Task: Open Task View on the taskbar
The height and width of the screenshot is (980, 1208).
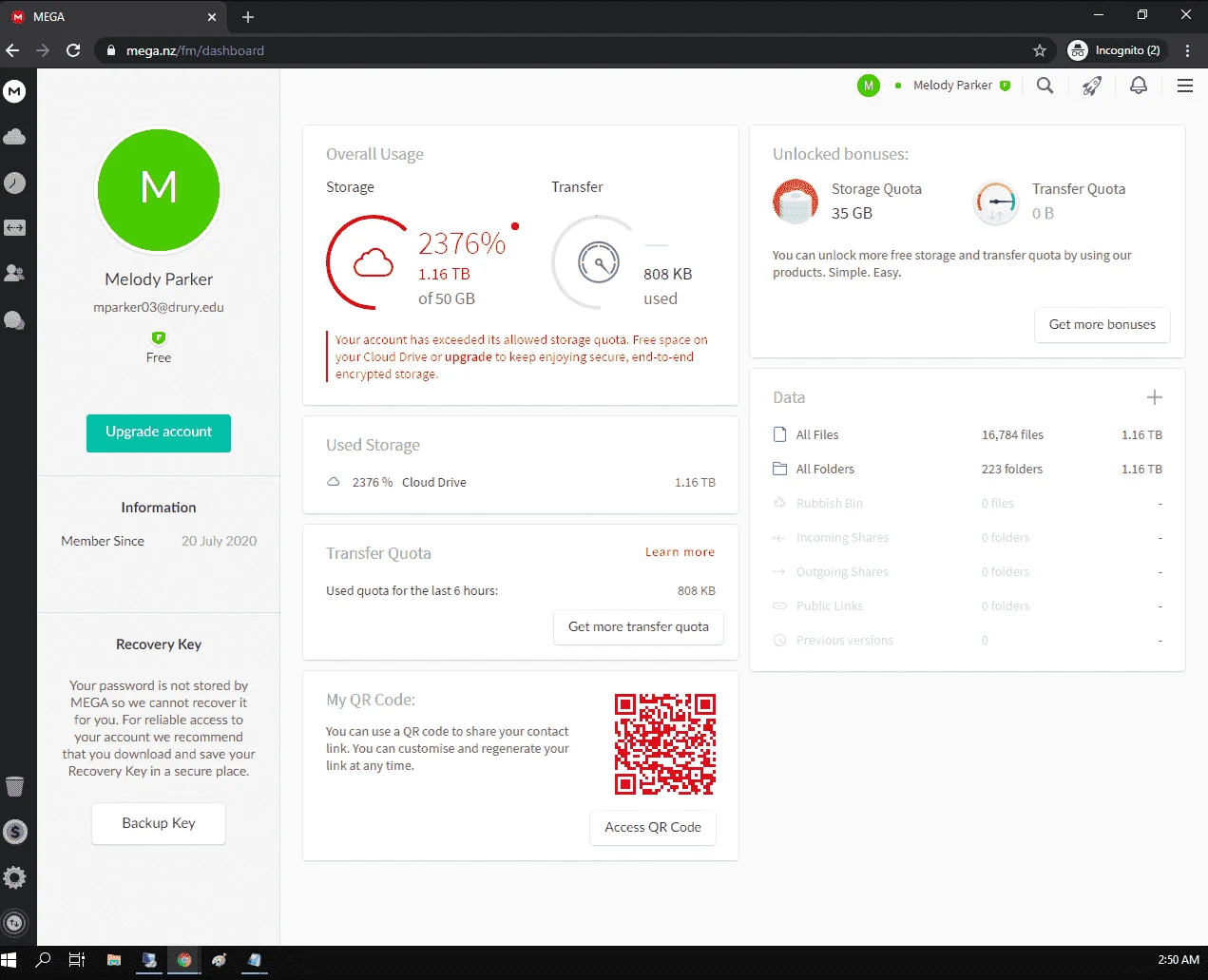Action: tap(77, 960)
